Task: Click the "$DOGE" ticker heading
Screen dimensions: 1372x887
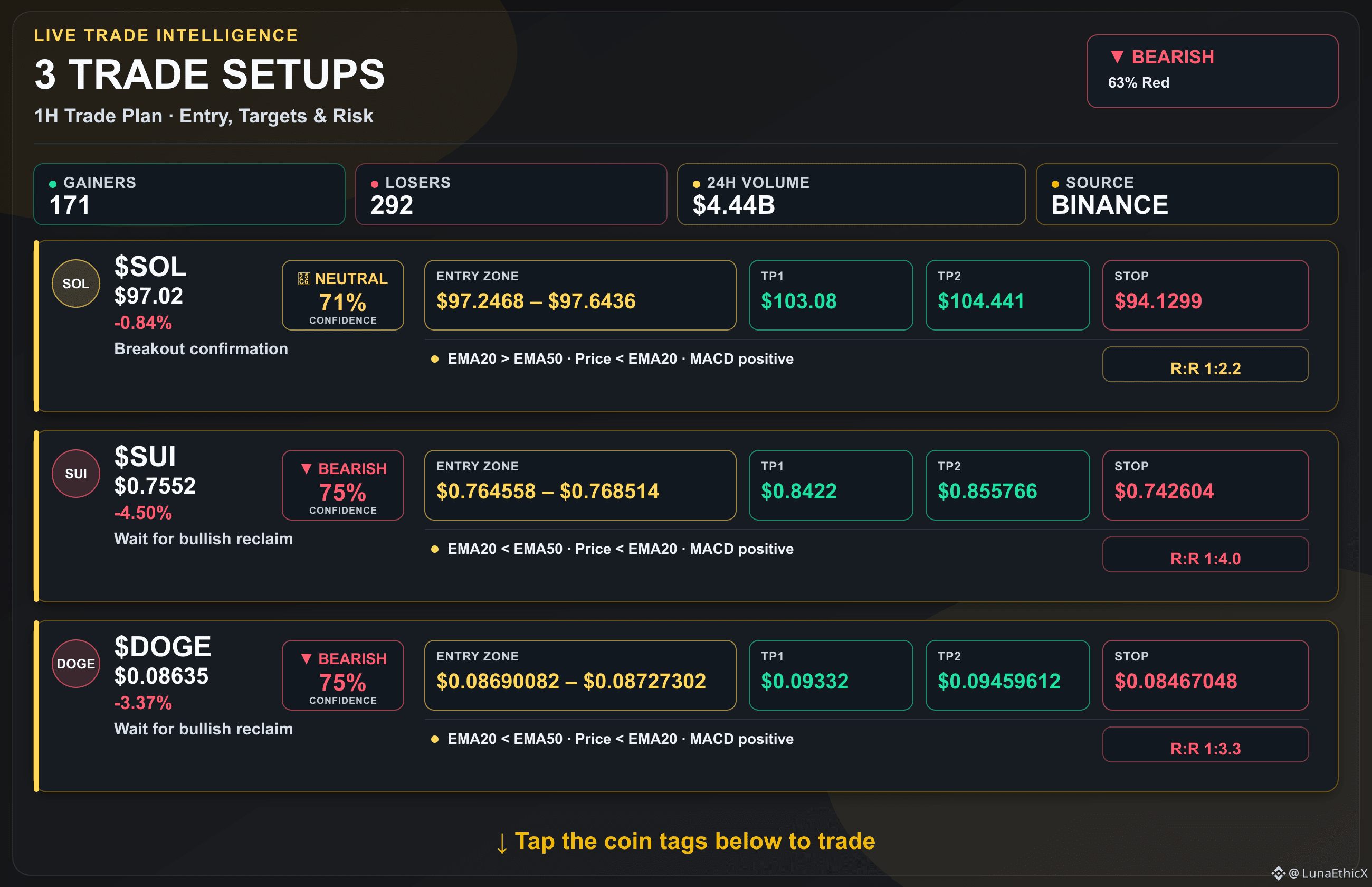Action: 163,647
